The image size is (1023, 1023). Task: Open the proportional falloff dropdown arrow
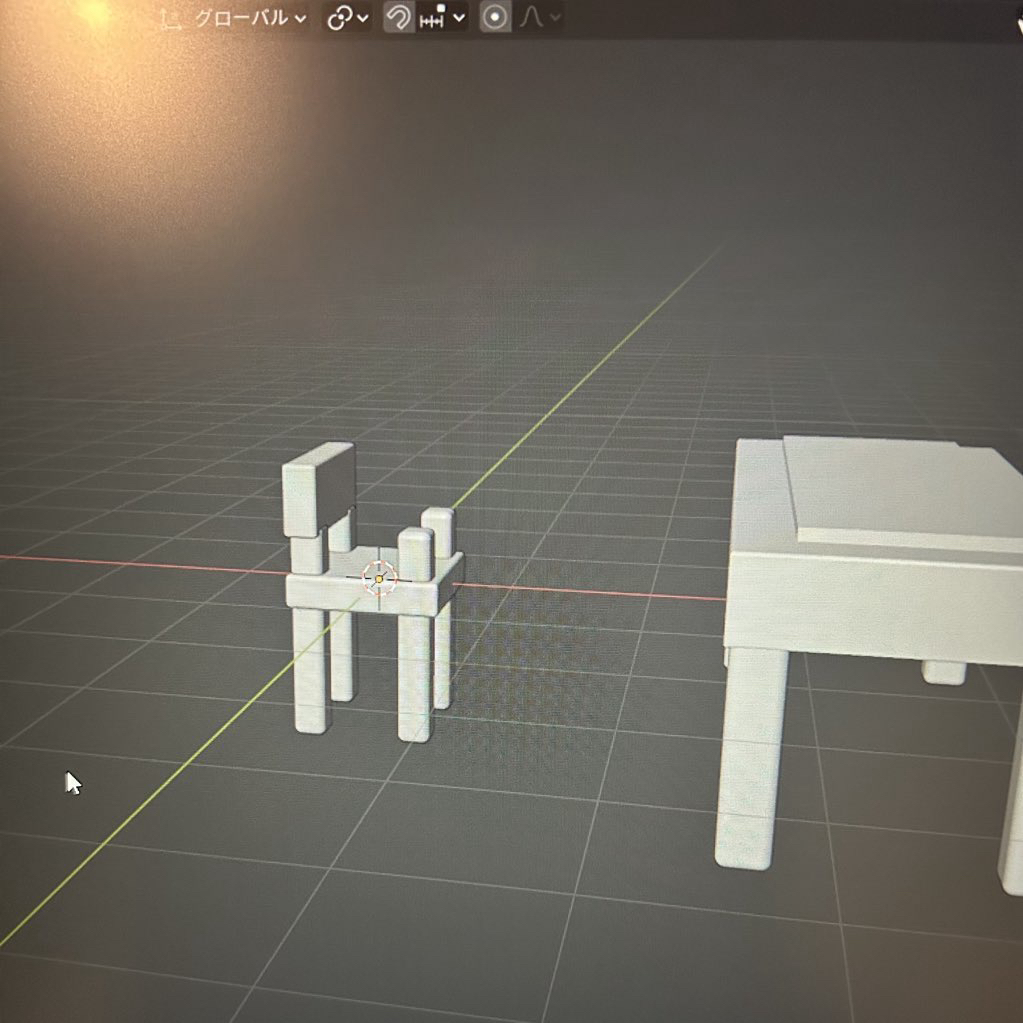[x=555, y=18]
